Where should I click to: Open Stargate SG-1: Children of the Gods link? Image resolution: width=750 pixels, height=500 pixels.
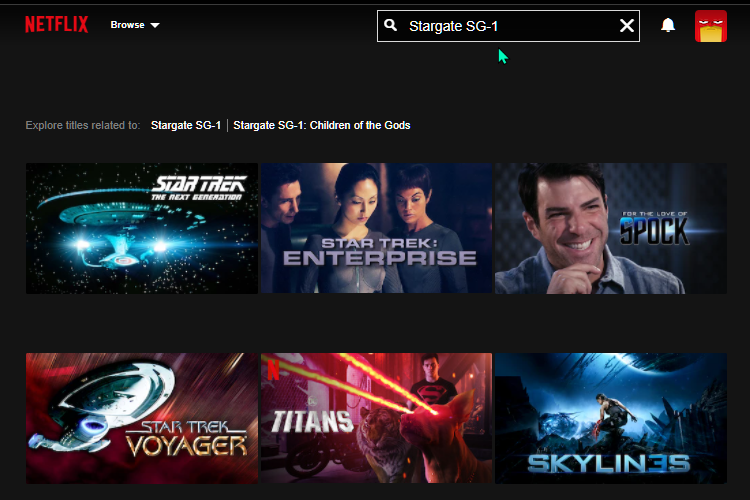(x=321, y=125)
